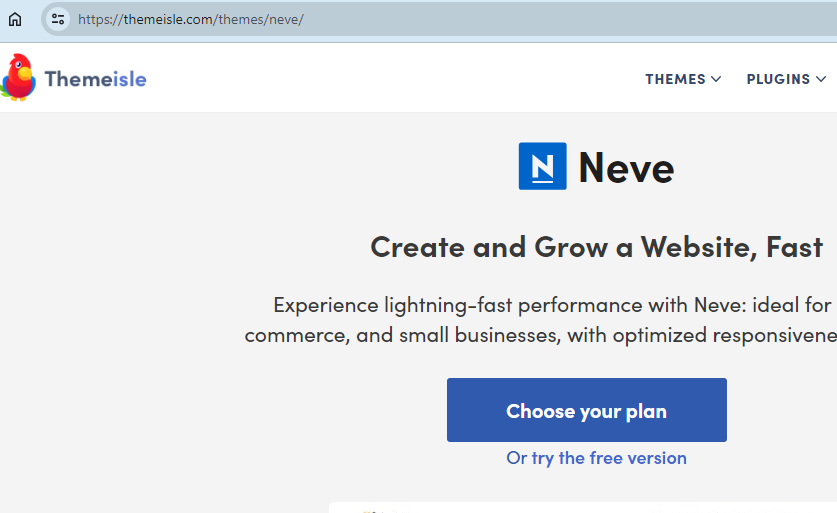Viewport: 837px width, 513px height.
Task: Click the Themeisle parrot logo
Action: (18, 78)
